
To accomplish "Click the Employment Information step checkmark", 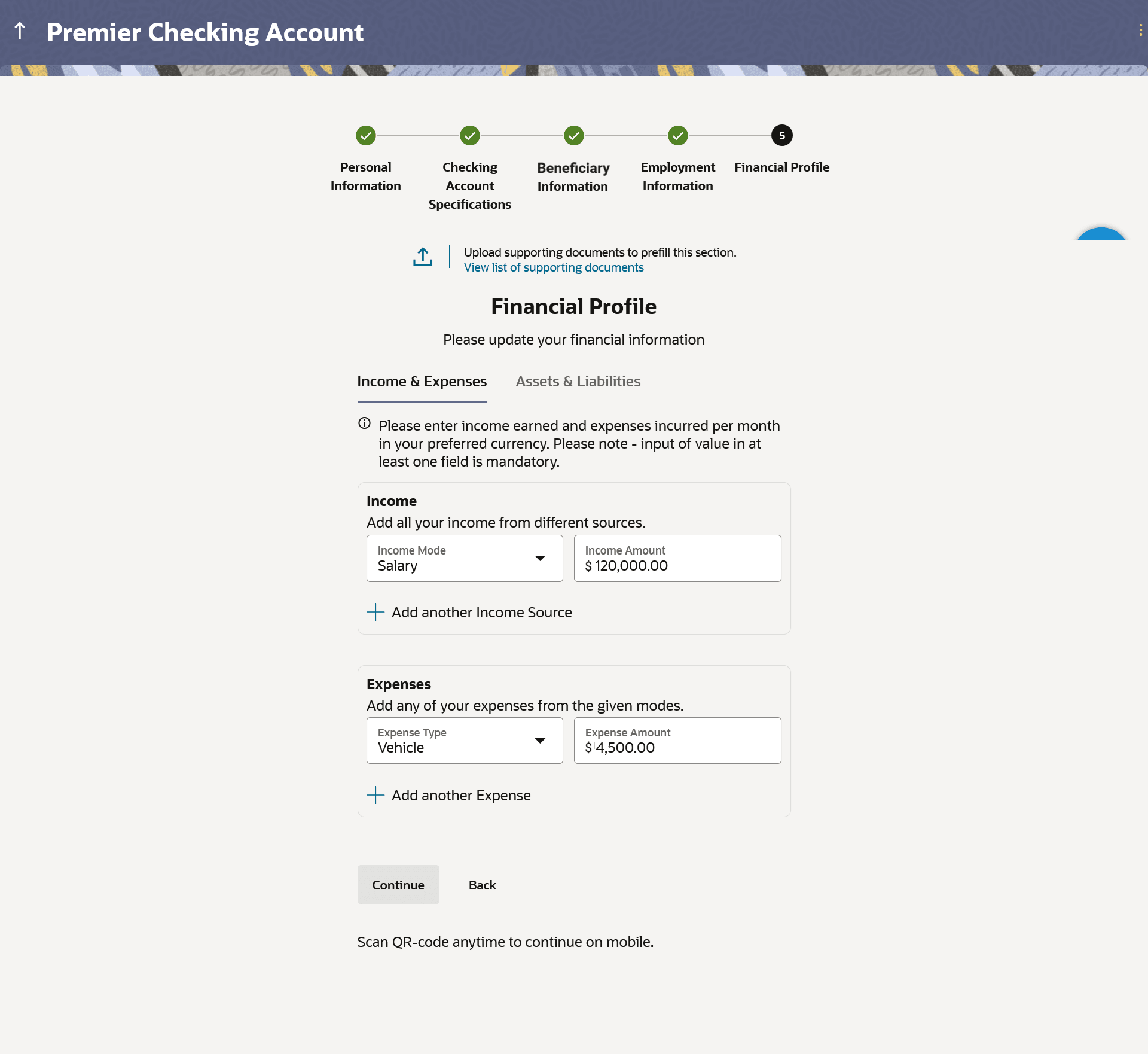I will tap(678, 136).
